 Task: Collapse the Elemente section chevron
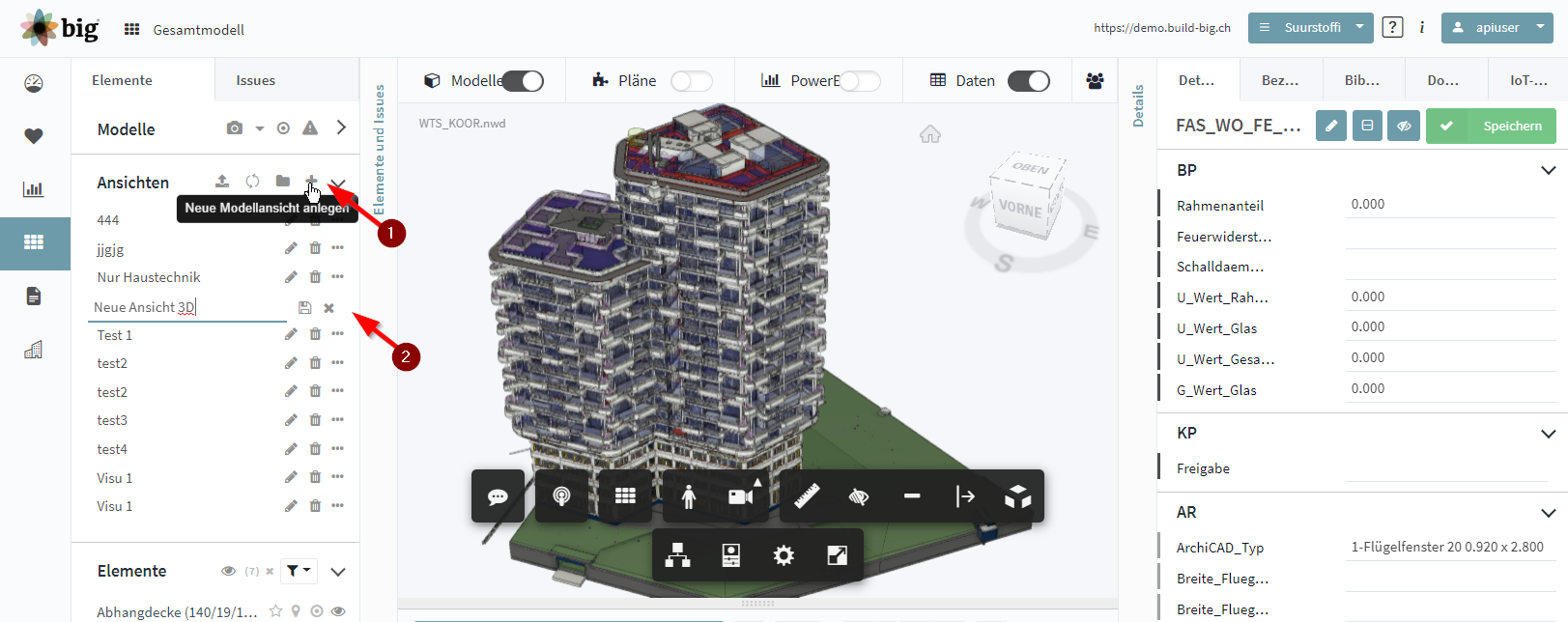point(338,572)
